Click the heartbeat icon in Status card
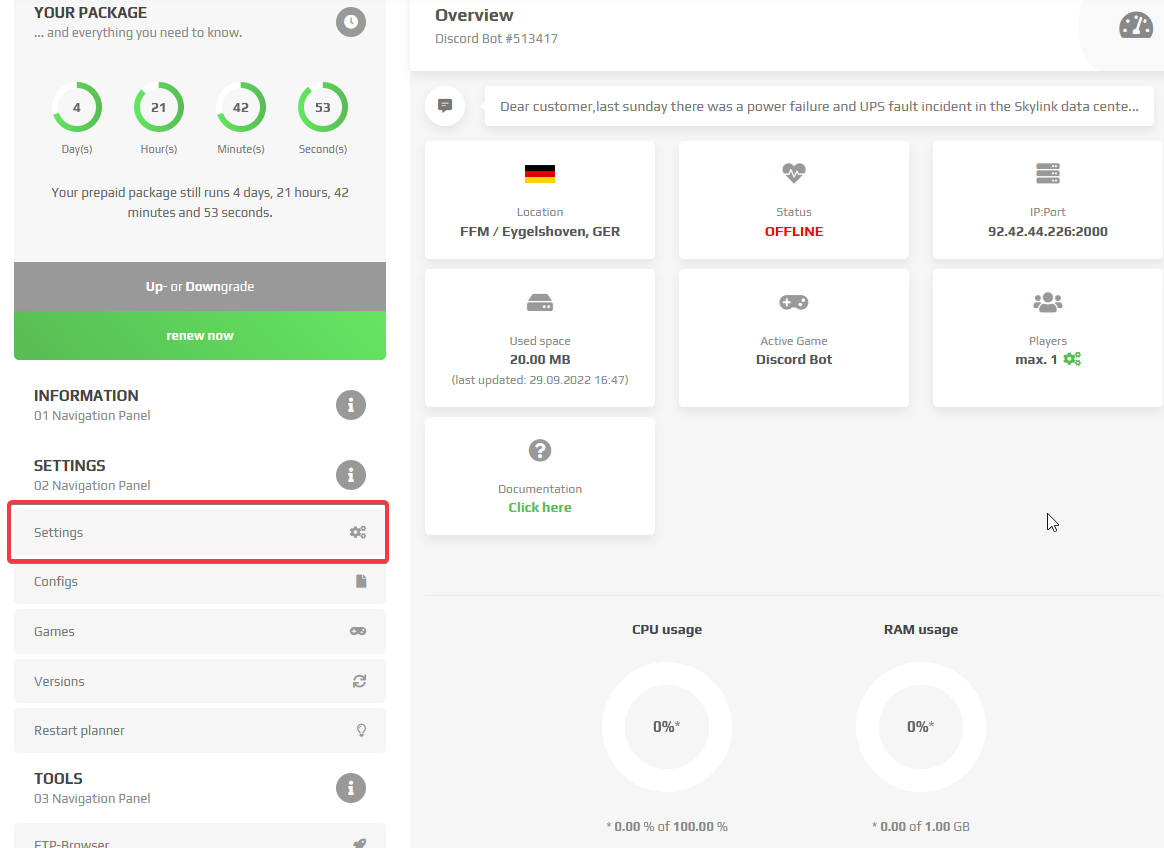1164x848 pixels. [794, 173]
